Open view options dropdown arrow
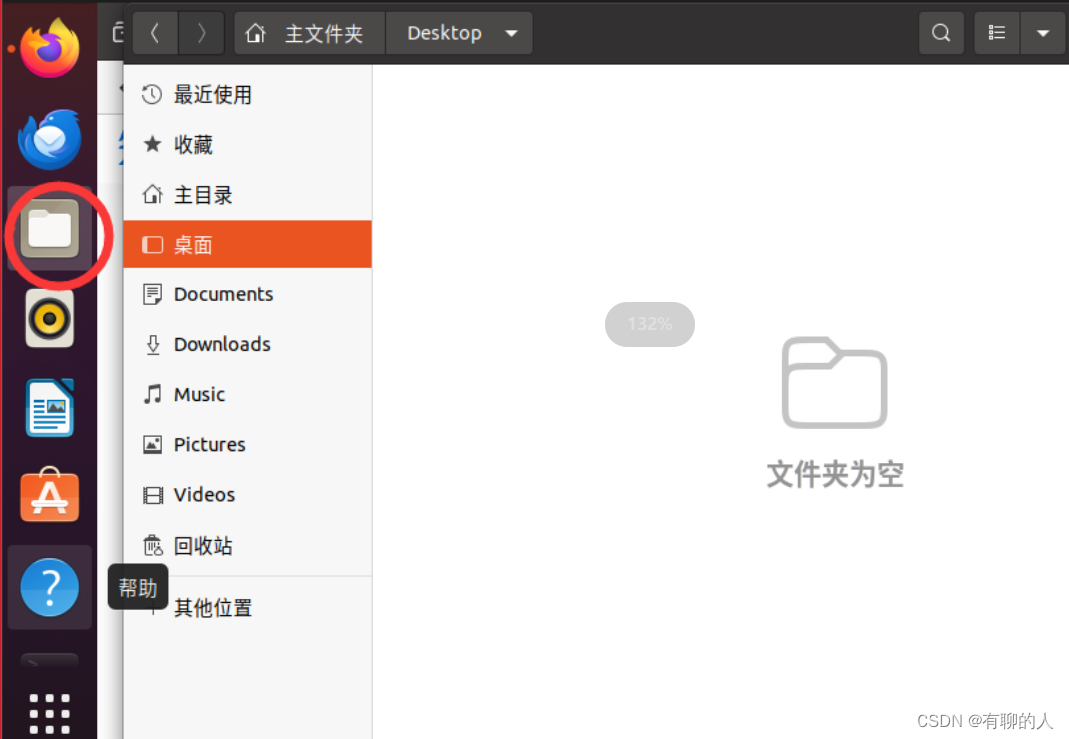 tap(1042, 33)
